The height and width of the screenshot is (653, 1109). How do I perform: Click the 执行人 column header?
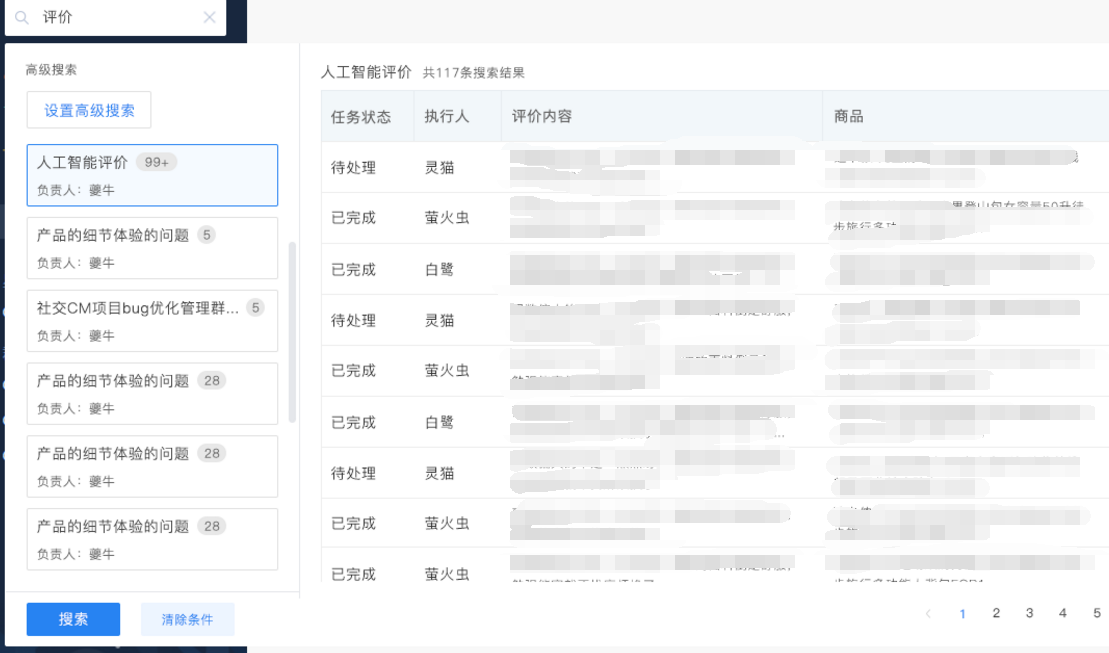tap(447, 116)
